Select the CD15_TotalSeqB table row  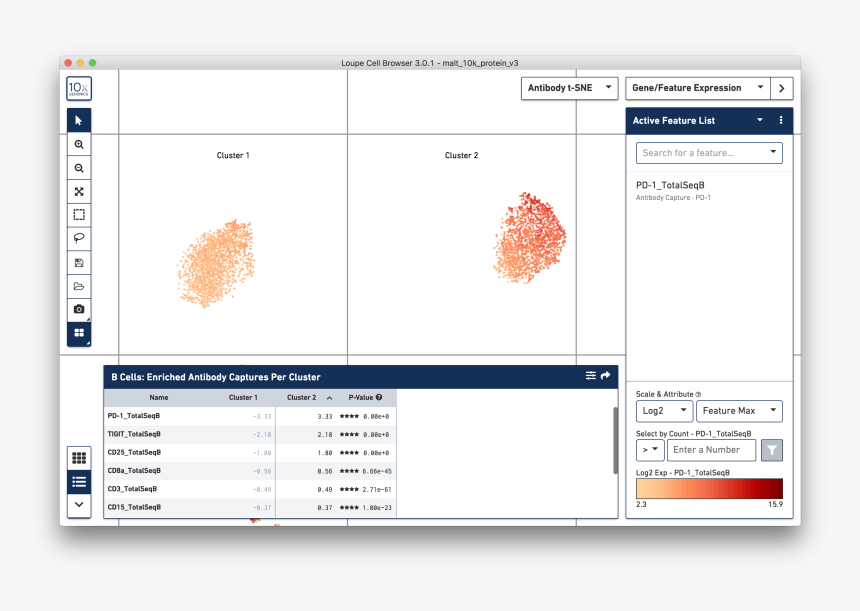point(250,507)
